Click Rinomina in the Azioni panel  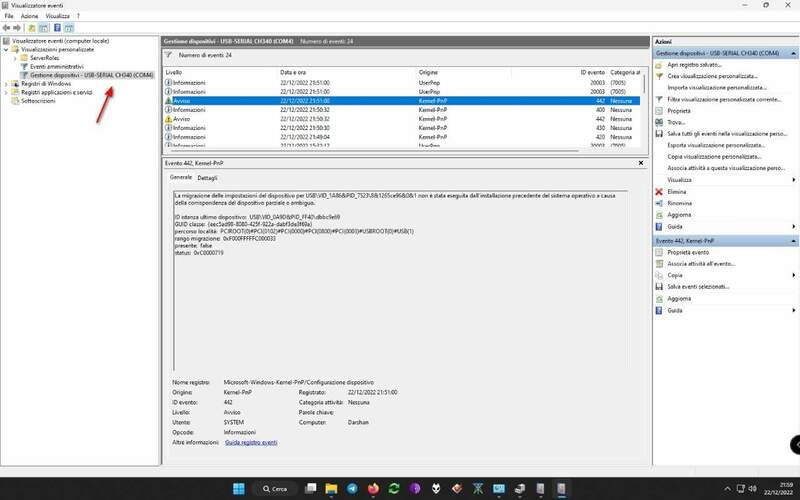click(x=680, y=203)
